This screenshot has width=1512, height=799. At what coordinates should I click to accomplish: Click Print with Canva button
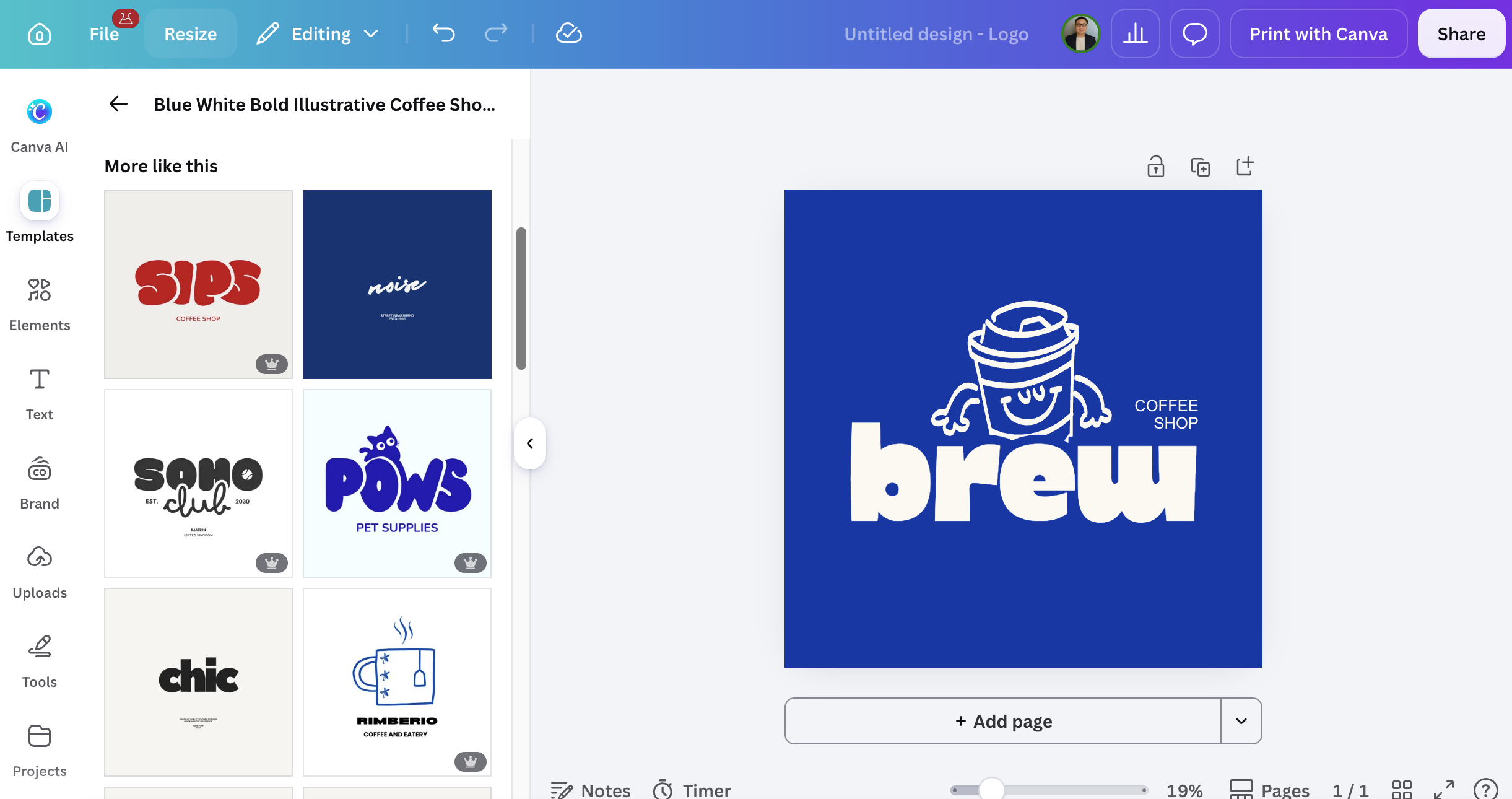[1318, 34]
